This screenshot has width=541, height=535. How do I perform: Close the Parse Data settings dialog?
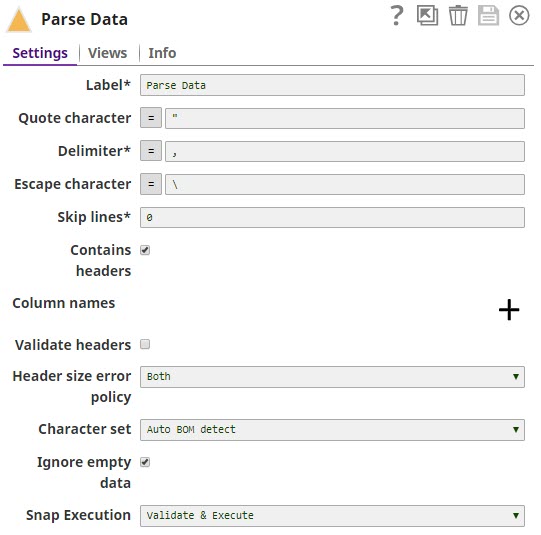[519, 16]
